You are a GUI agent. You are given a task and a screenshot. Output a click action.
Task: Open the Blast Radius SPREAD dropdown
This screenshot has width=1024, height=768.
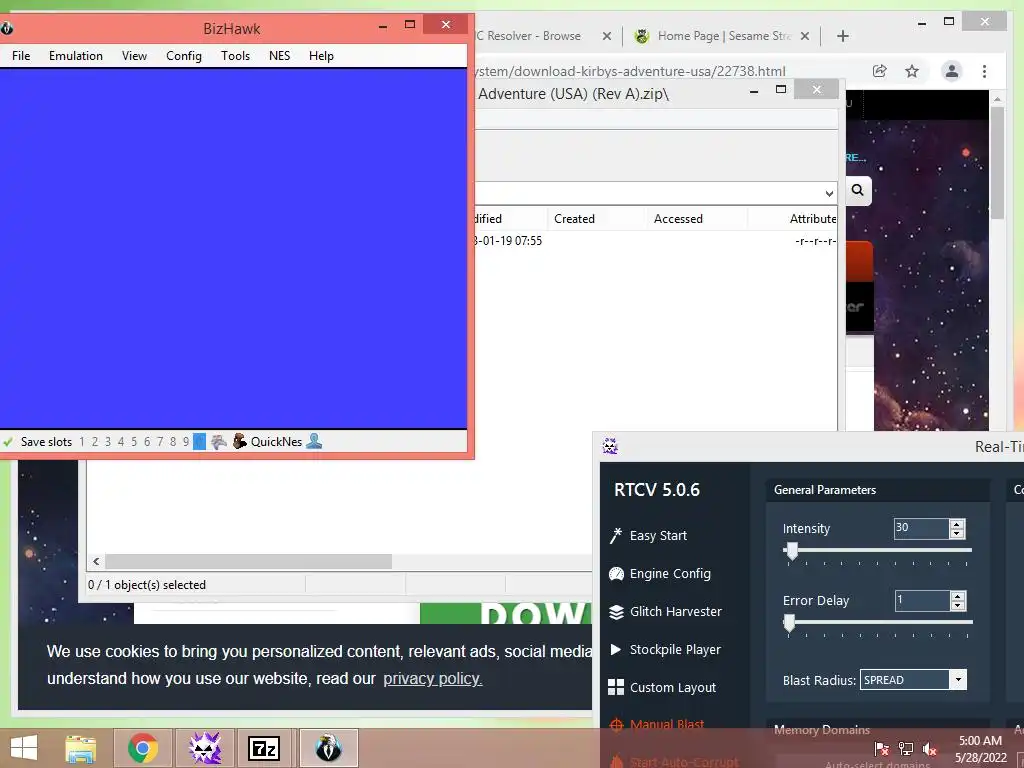click(958, 680)
